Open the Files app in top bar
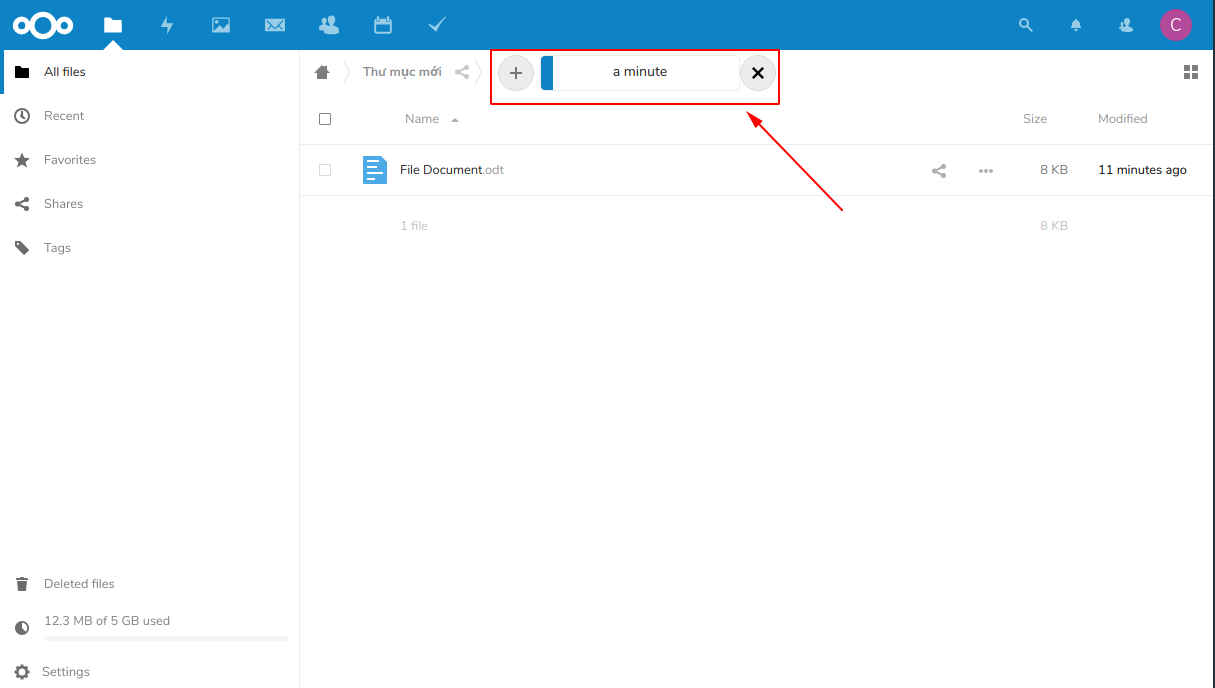This screenshot has height=688, width=1215. (113, 25)
